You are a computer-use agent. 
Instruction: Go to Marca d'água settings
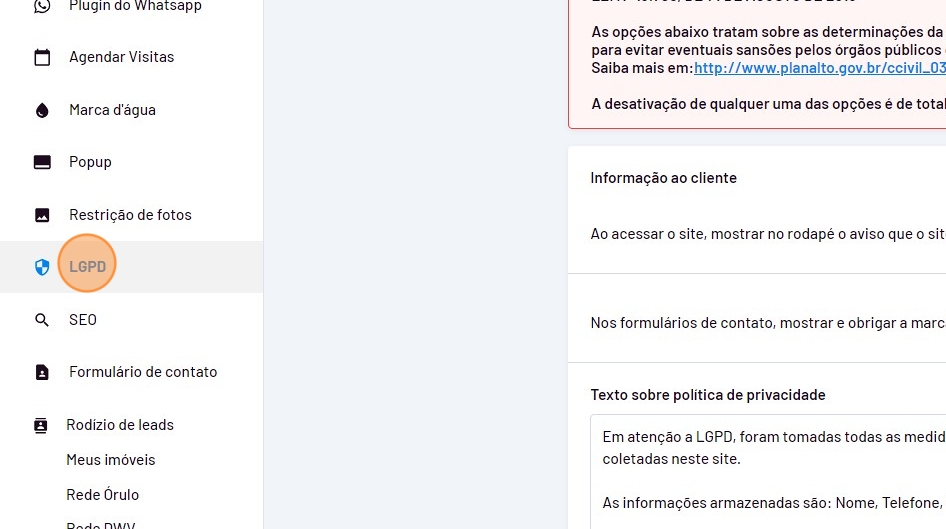pos(112,110)
